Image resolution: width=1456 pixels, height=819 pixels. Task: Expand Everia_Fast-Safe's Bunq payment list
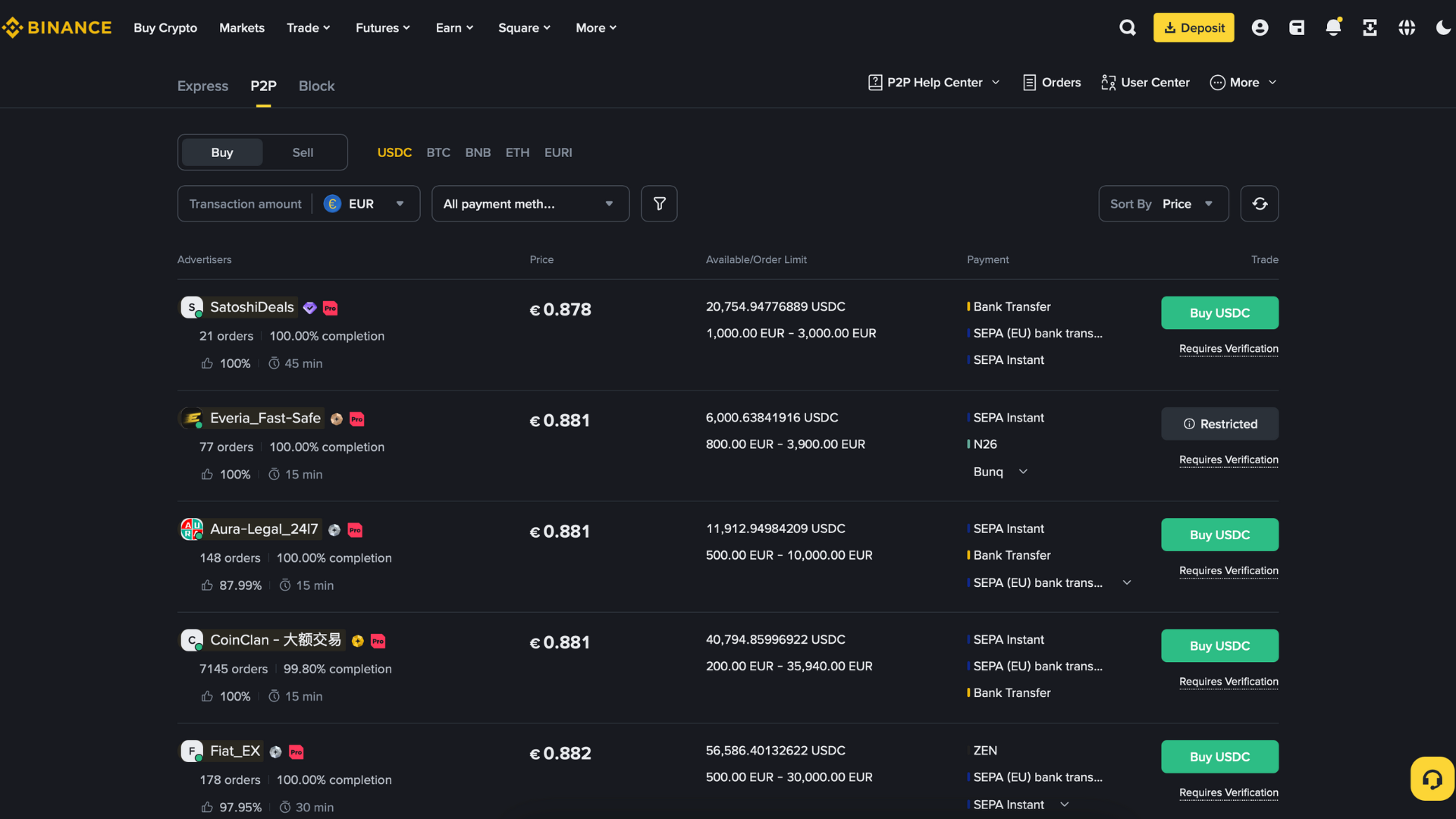click(x=1021, y=471)
